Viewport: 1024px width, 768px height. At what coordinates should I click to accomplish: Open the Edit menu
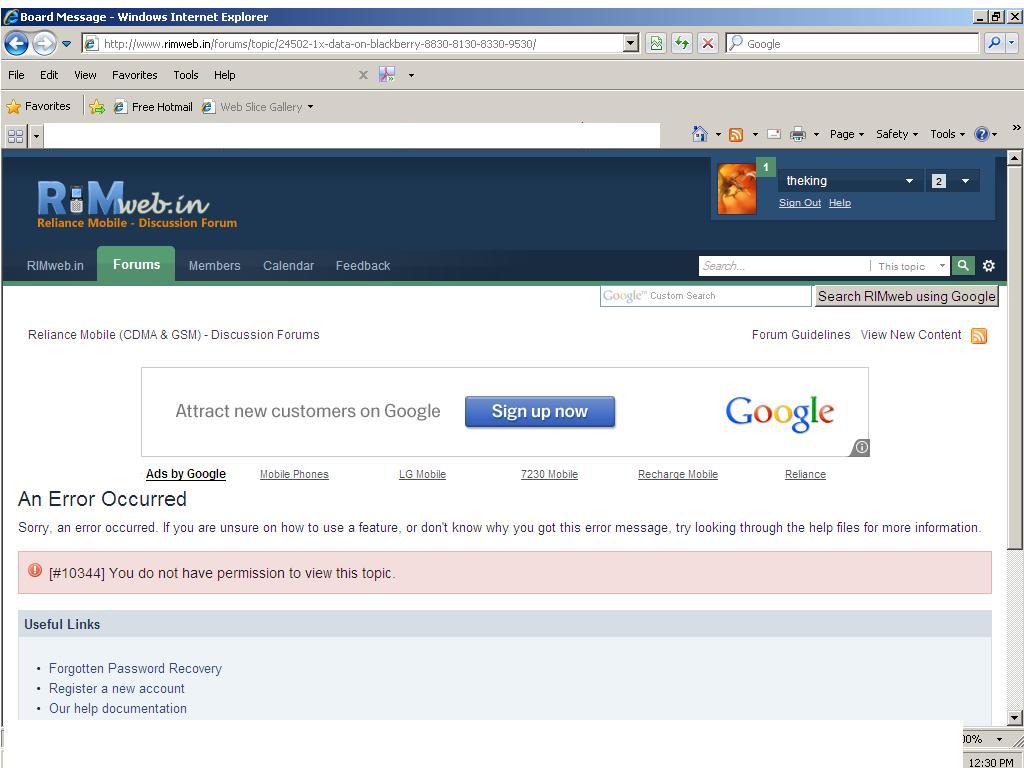49,75
